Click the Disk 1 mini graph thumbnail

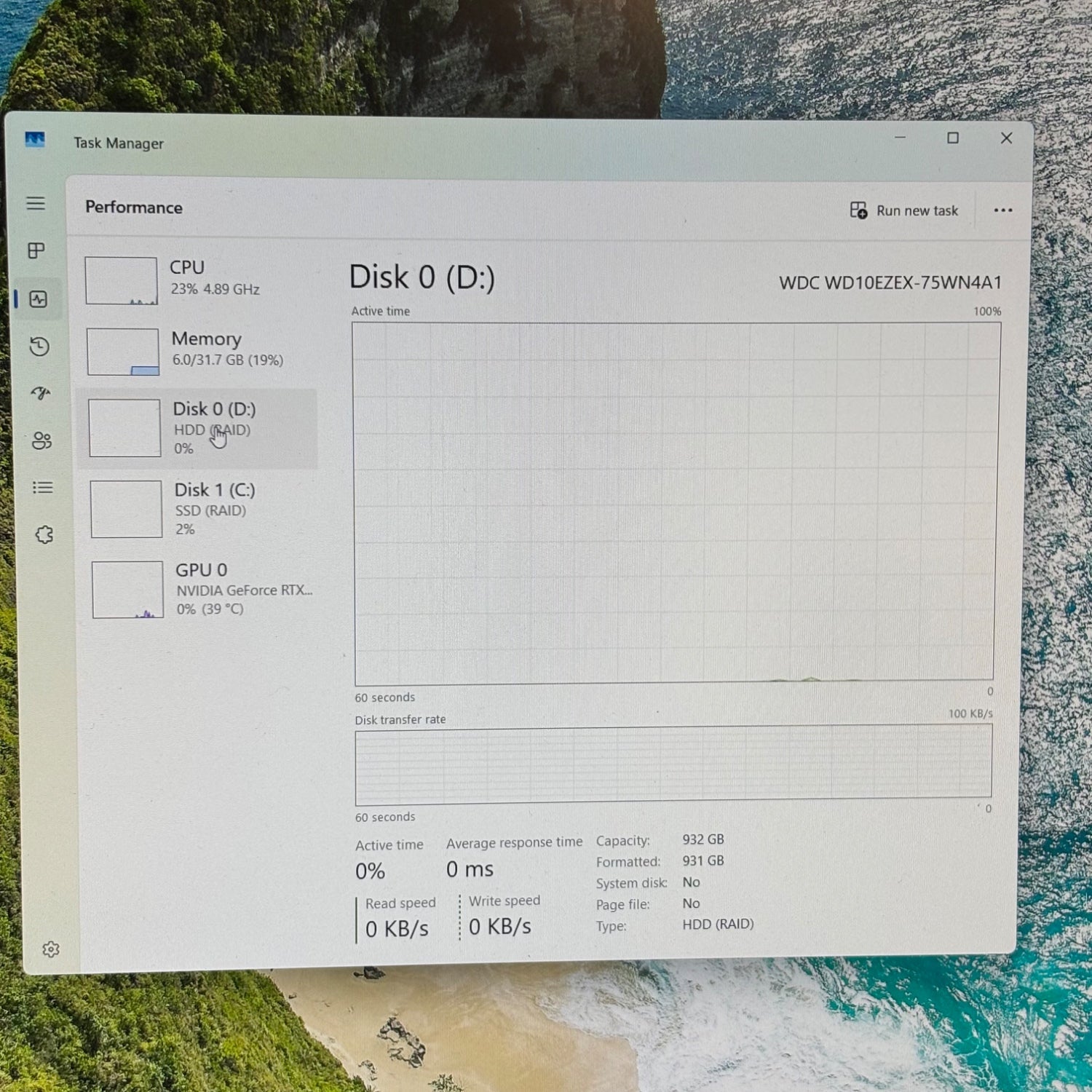pos(126,509)
